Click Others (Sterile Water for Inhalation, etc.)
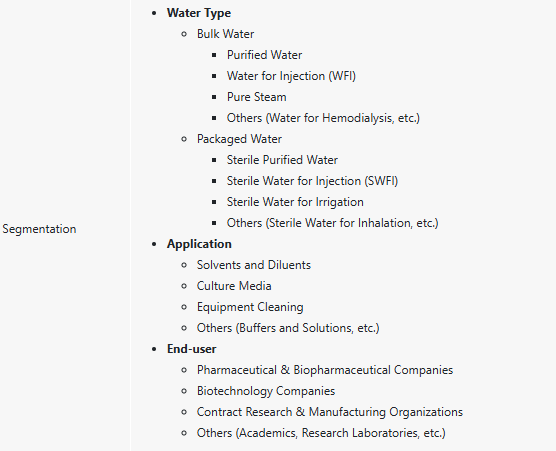This screenshot has height=451, width=556. tap(333, 223)
